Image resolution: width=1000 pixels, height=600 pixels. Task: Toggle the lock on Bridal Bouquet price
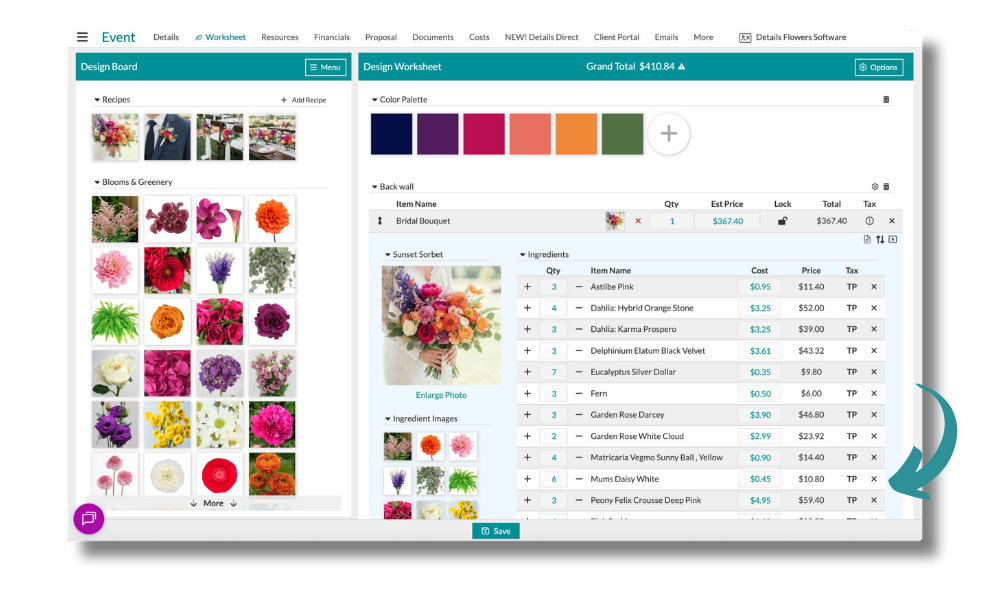782,221
